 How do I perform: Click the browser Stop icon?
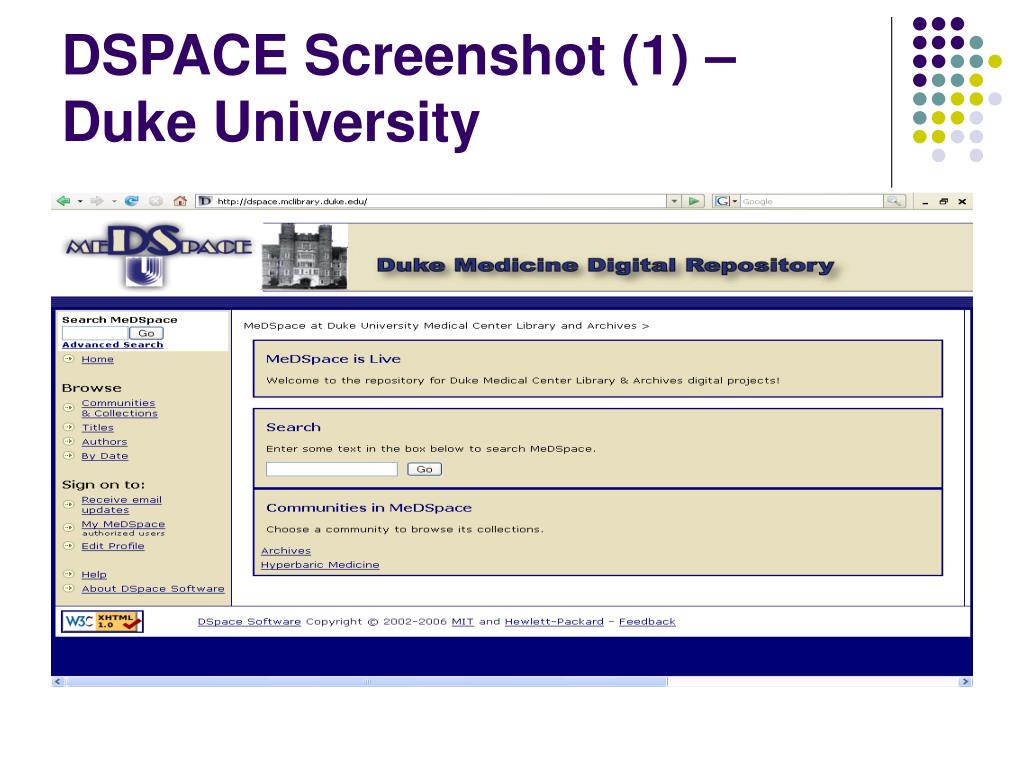tap(155, 201)
